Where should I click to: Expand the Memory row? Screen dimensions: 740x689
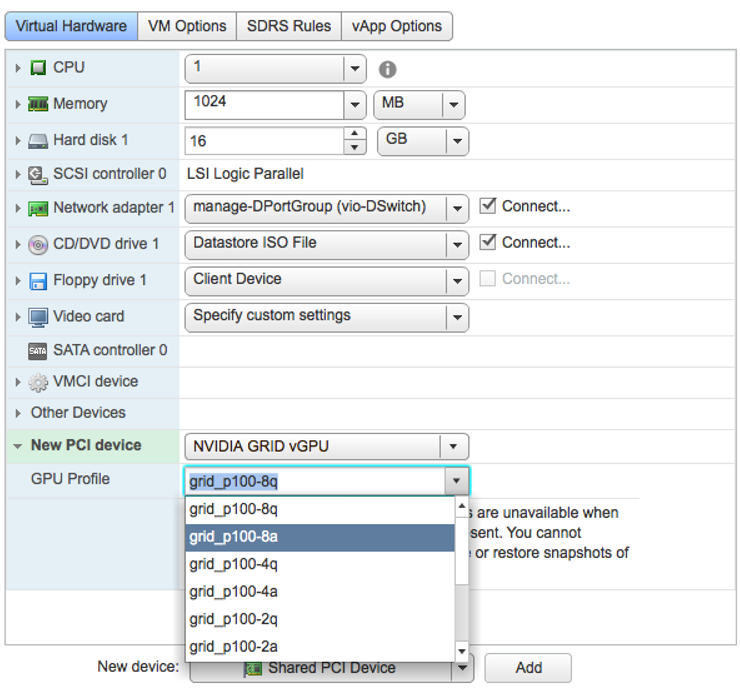pos(18,104)
